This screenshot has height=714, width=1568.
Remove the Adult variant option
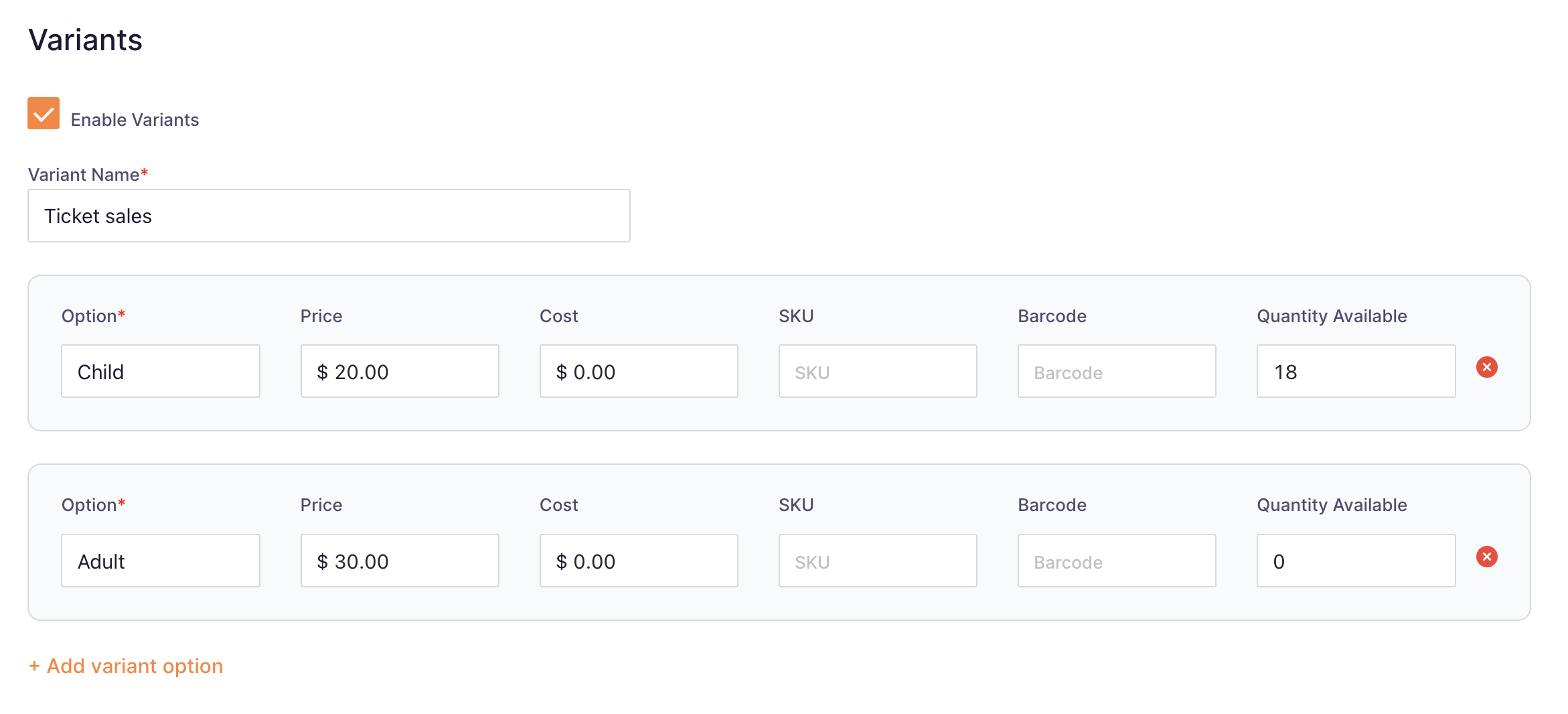point(1486,557)
